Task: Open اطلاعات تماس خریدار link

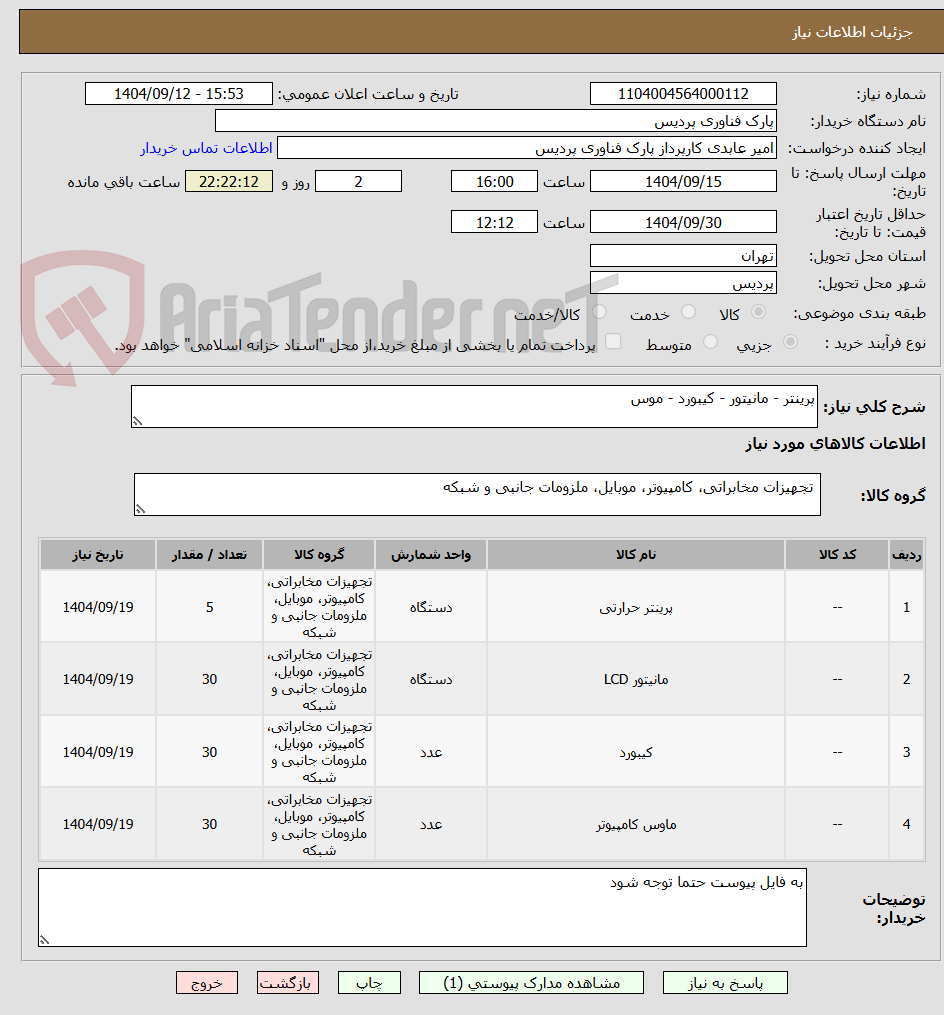Action: click(x=207, y=148)
